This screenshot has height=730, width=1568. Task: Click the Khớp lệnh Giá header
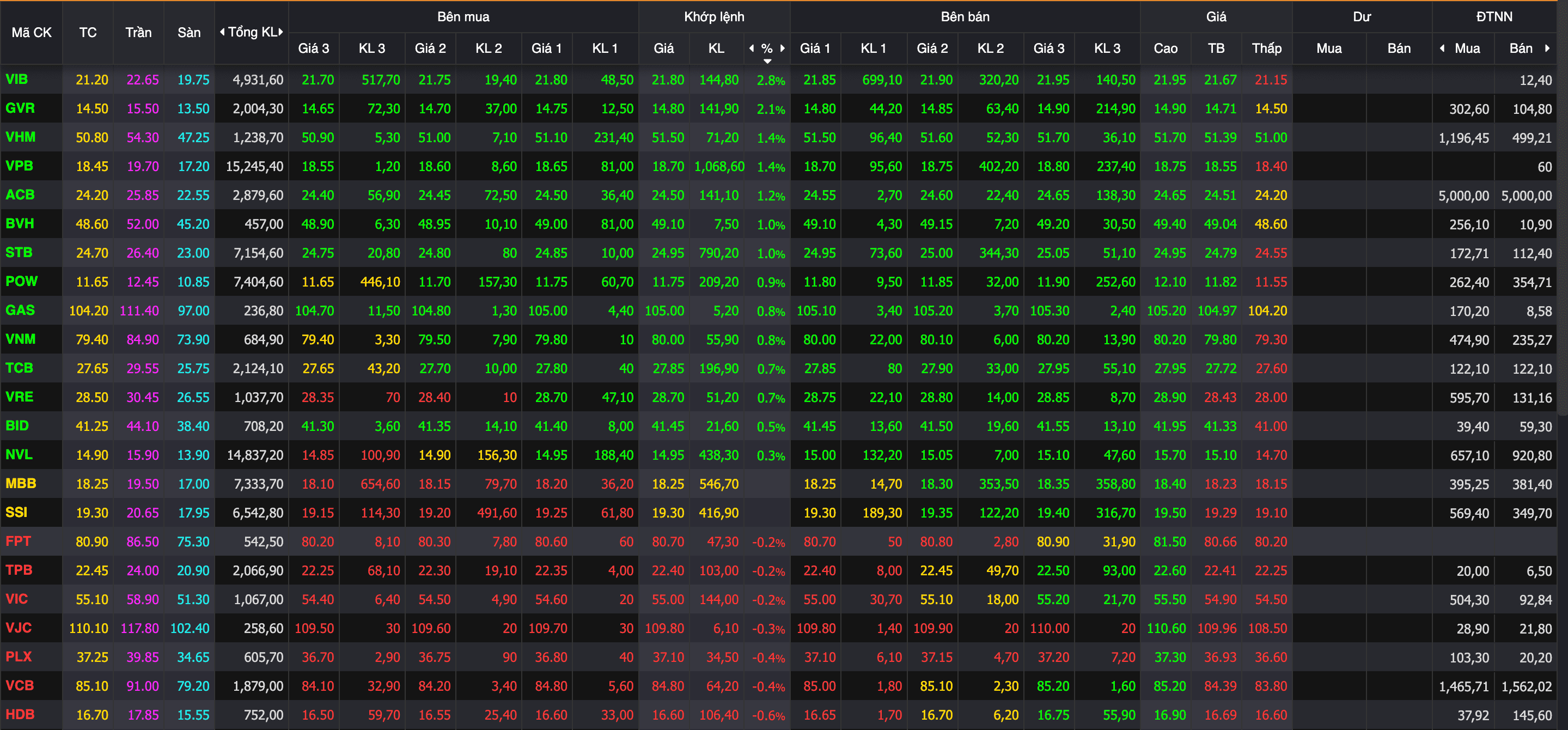(x=663, y=48)
